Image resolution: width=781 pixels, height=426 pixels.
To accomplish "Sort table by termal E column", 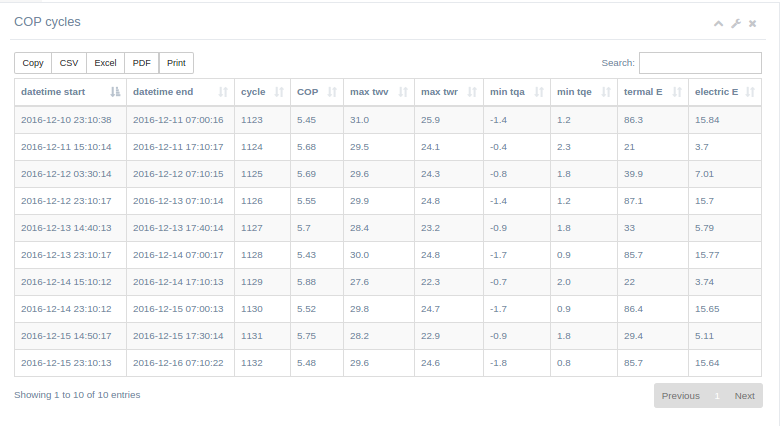I will tap(653, 92).
